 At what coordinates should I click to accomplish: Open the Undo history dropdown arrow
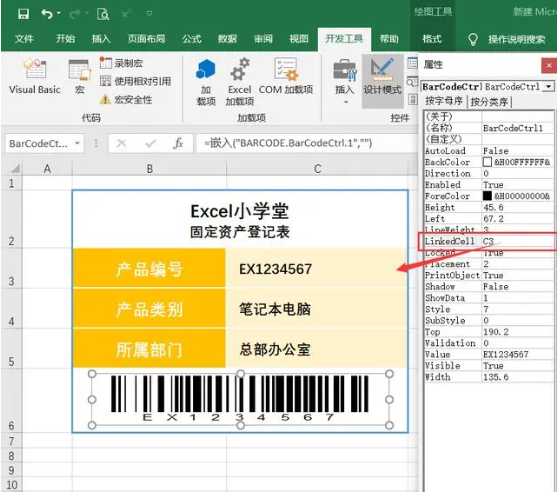59,14
